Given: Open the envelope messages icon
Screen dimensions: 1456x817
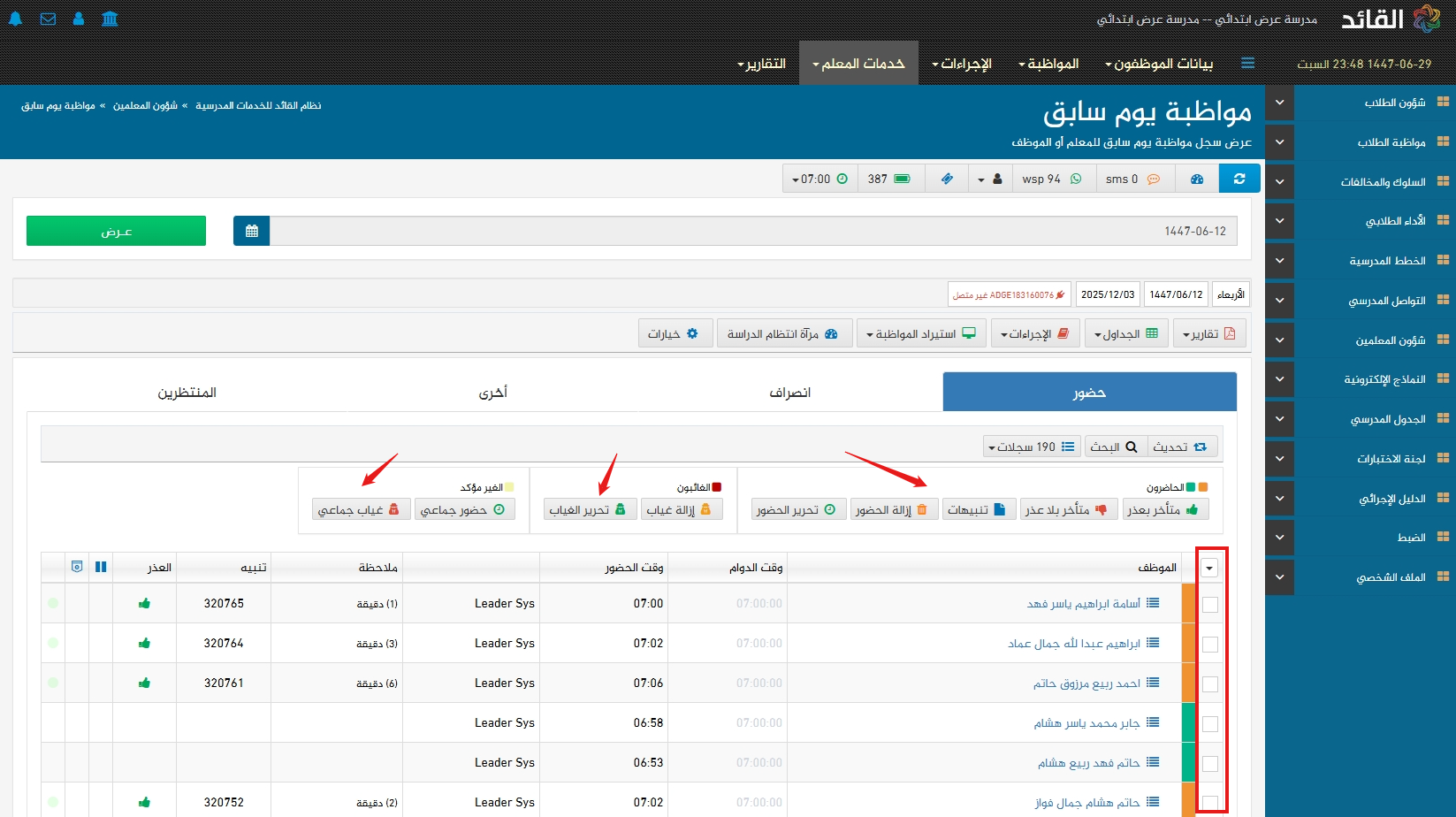Looking at the screenshot, I should (48, 19).
